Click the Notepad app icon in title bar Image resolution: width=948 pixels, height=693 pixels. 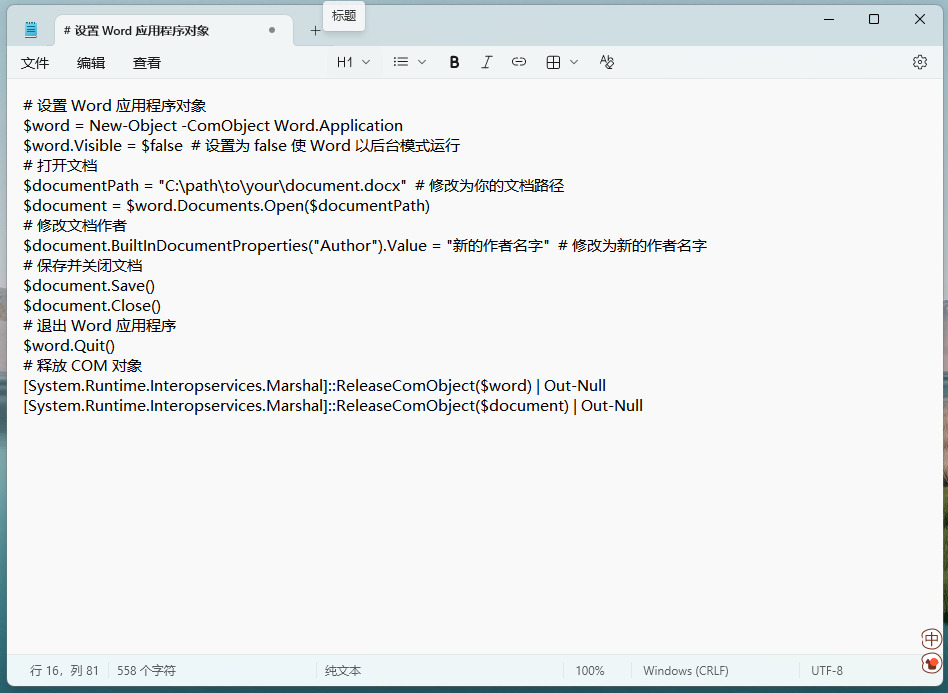[31, 30]
